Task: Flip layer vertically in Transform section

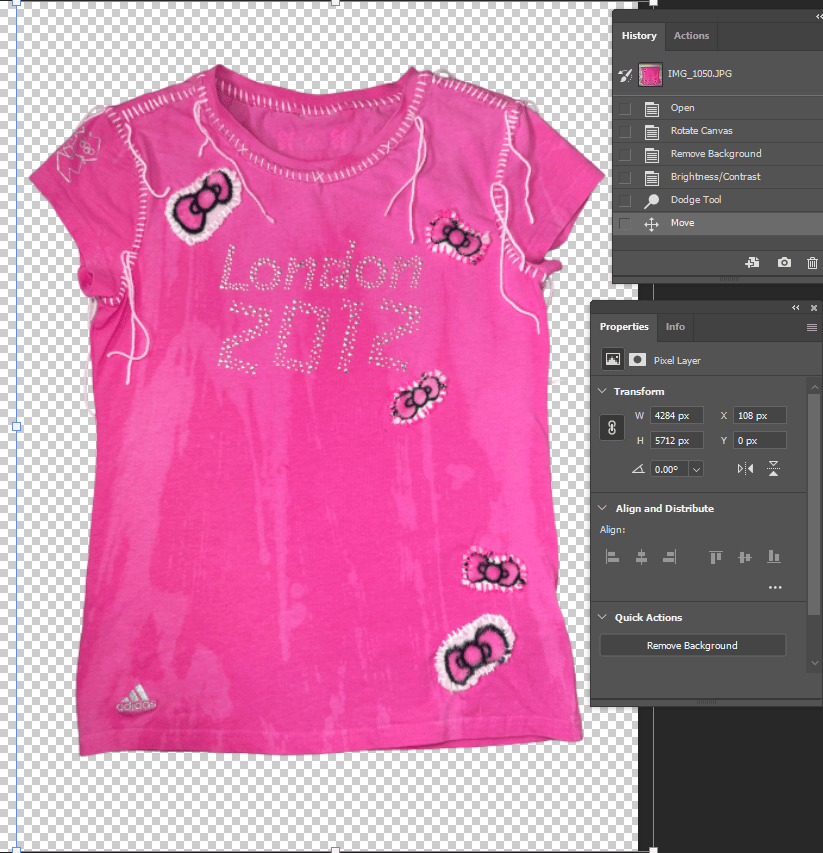Action: click(773, 469)
